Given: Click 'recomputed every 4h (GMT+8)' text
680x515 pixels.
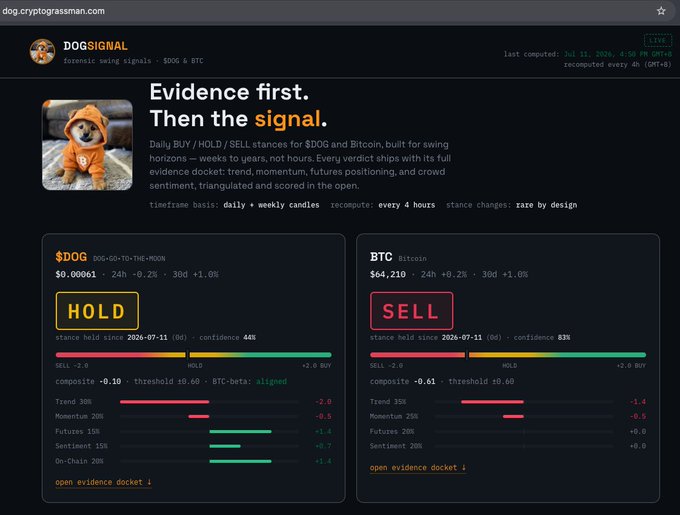Looking at the screenshot, I should [x=618, y=65].
